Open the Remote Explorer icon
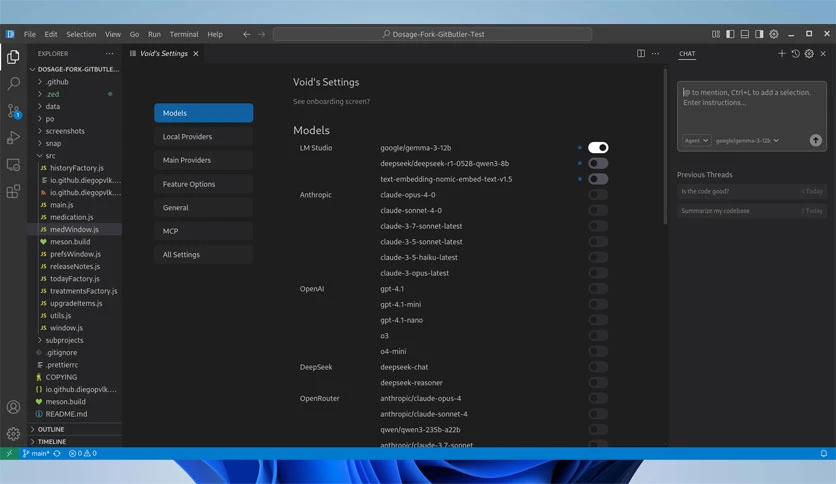Image resolution: width=836 pixels, height=484 pixels. coord(13,165)
